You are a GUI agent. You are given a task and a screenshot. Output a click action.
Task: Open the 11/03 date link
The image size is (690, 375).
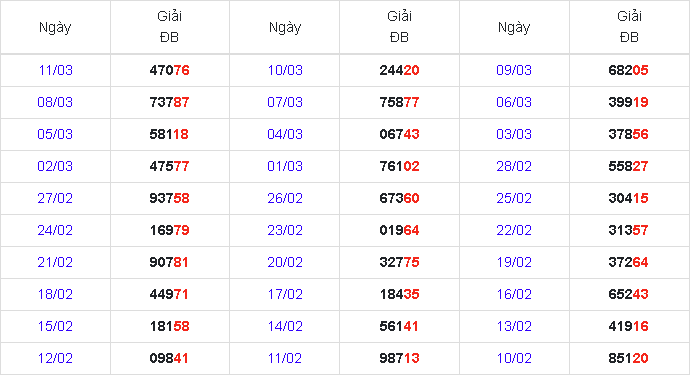(55, 70)
